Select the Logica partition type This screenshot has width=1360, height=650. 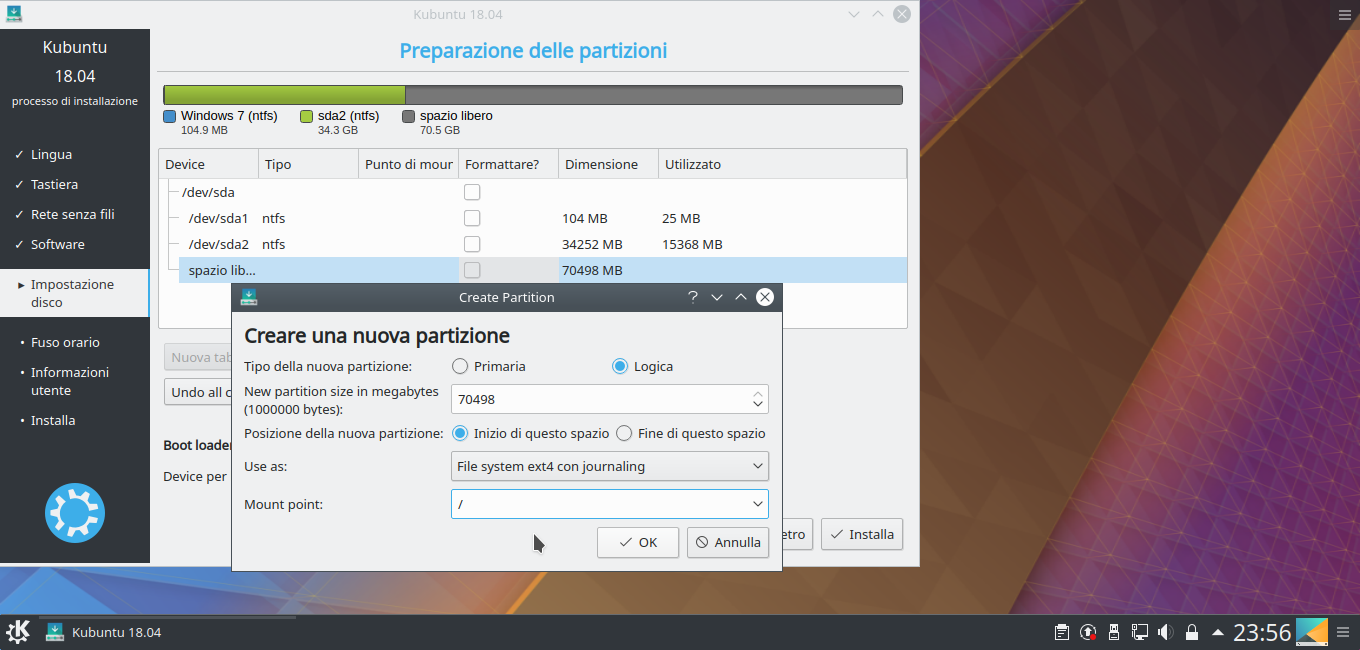click(x=642, y=366)
